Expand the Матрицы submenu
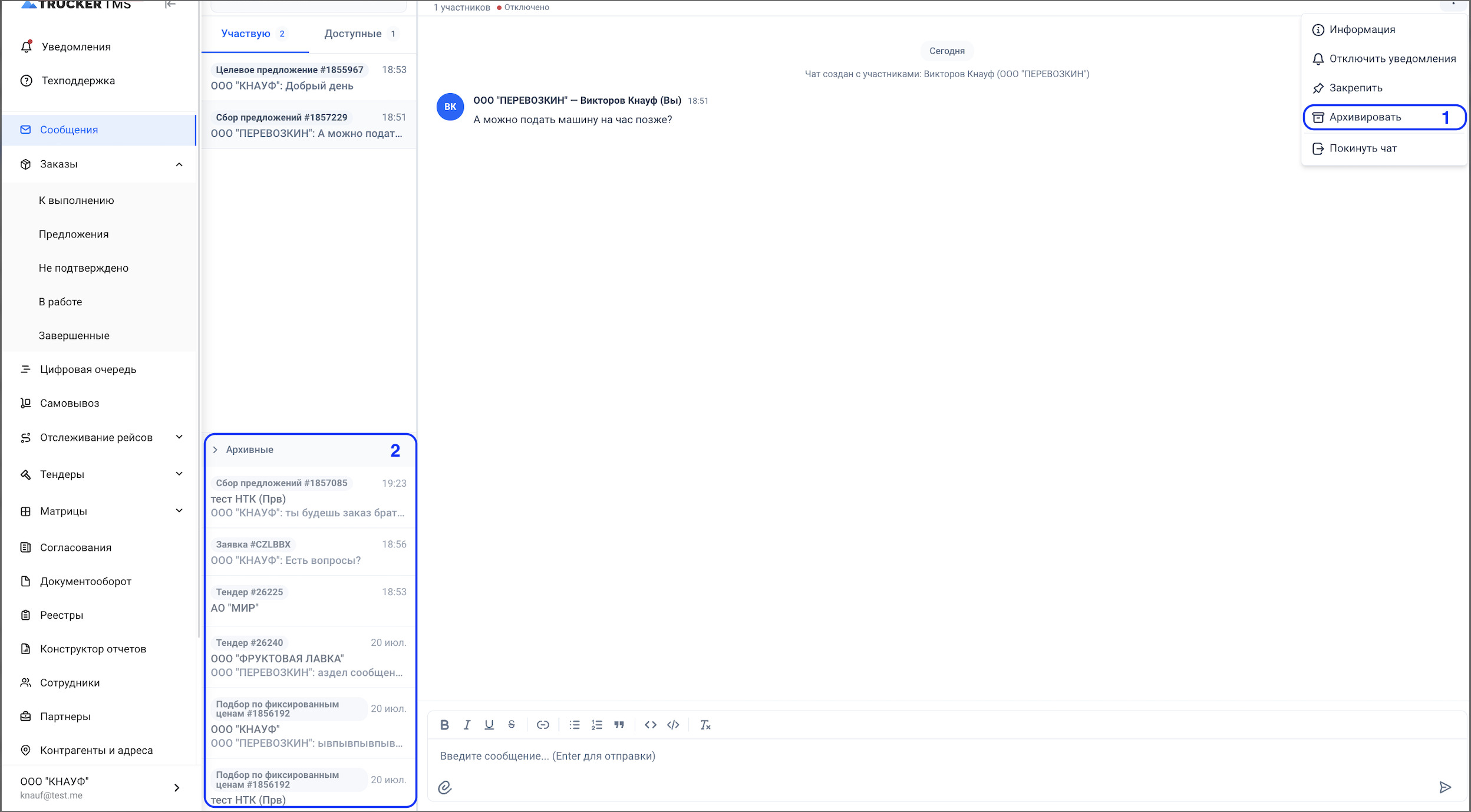1471x812 pixels. 179,511
